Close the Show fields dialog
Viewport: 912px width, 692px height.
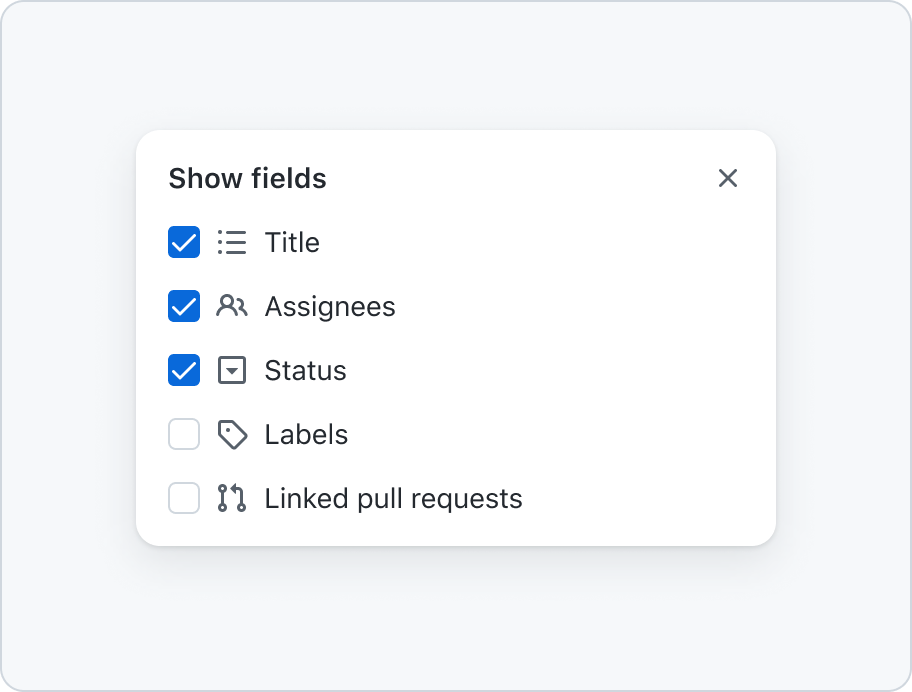point(728,178)
